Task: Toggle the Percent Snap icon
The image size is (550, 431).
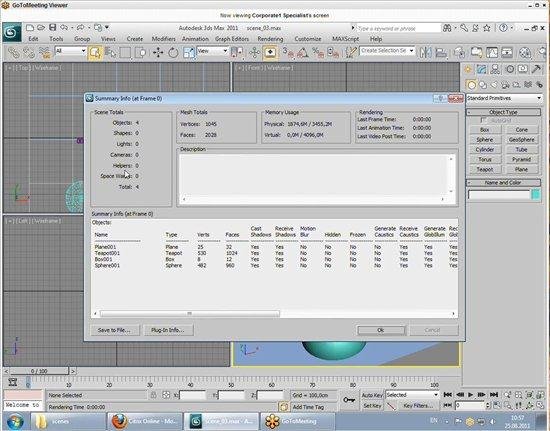Action: click(318, 53)
